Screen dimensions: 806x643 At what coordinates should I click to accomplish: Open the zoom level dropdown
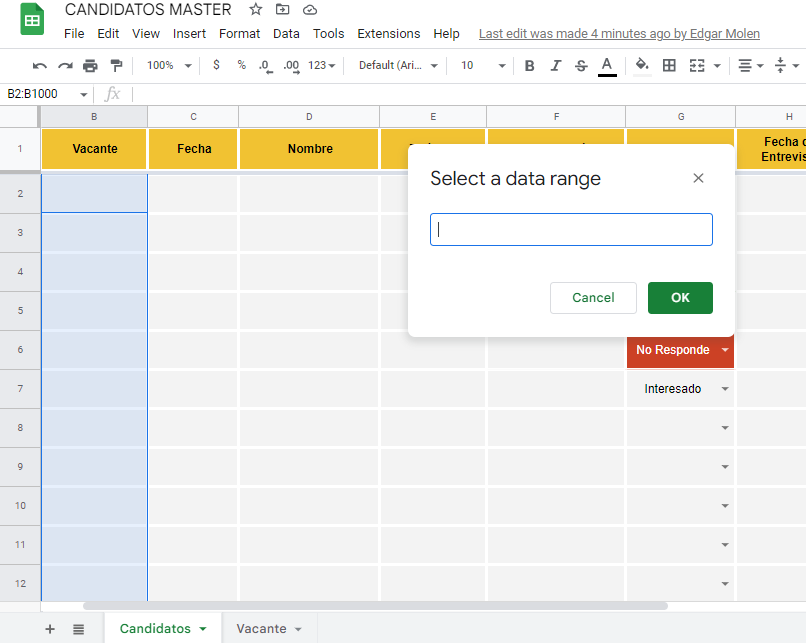(169, 66)
